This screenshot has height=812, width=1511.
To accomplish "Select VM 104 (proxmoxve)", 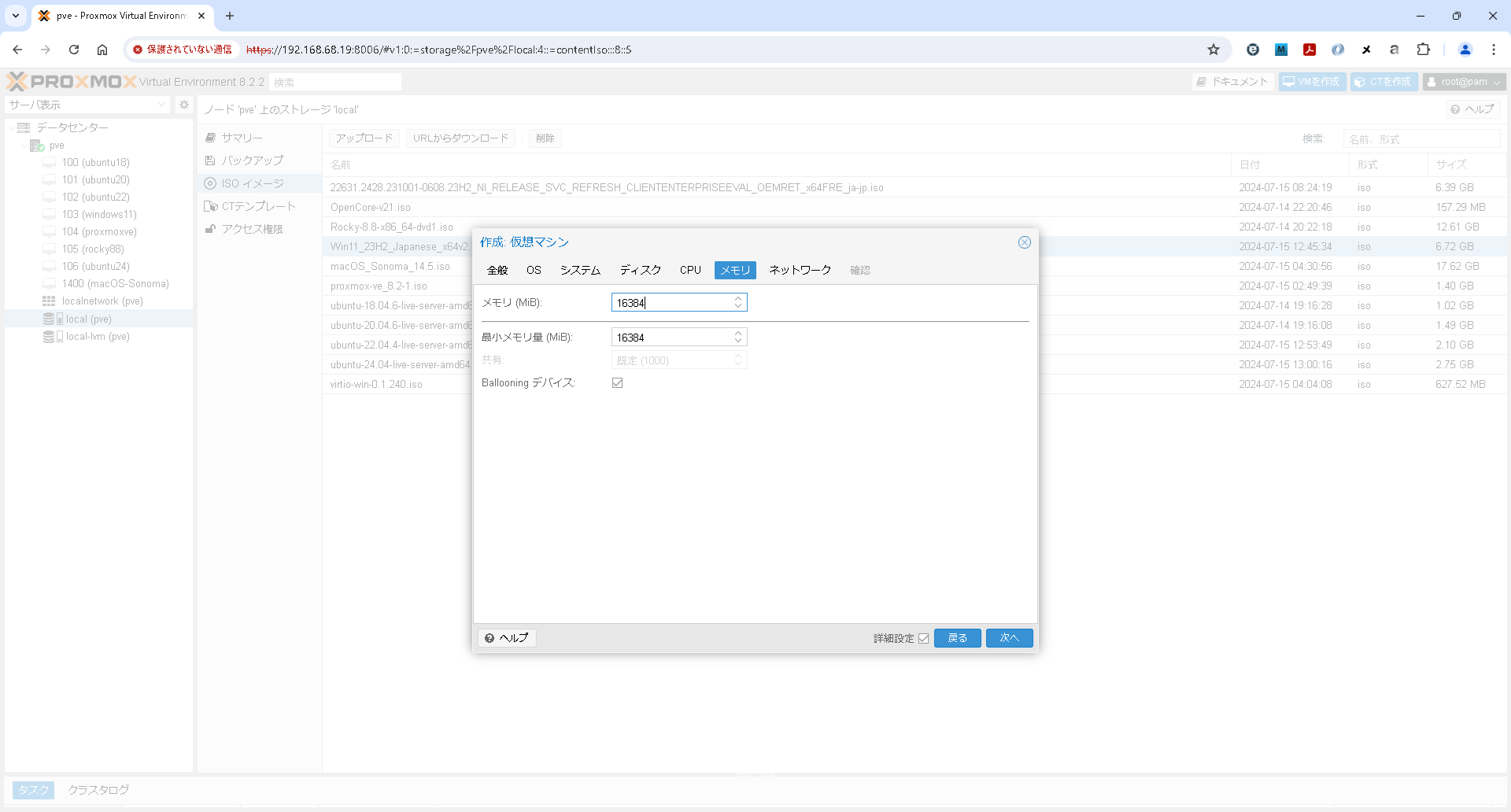I will click(x=99, y=232).
